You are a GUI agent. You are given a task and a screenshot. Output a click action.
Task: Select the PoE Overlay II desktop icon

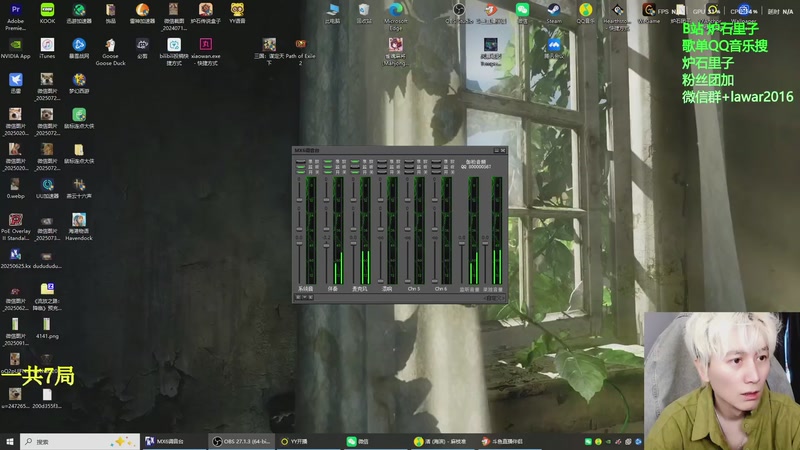(x=15, y=220)
